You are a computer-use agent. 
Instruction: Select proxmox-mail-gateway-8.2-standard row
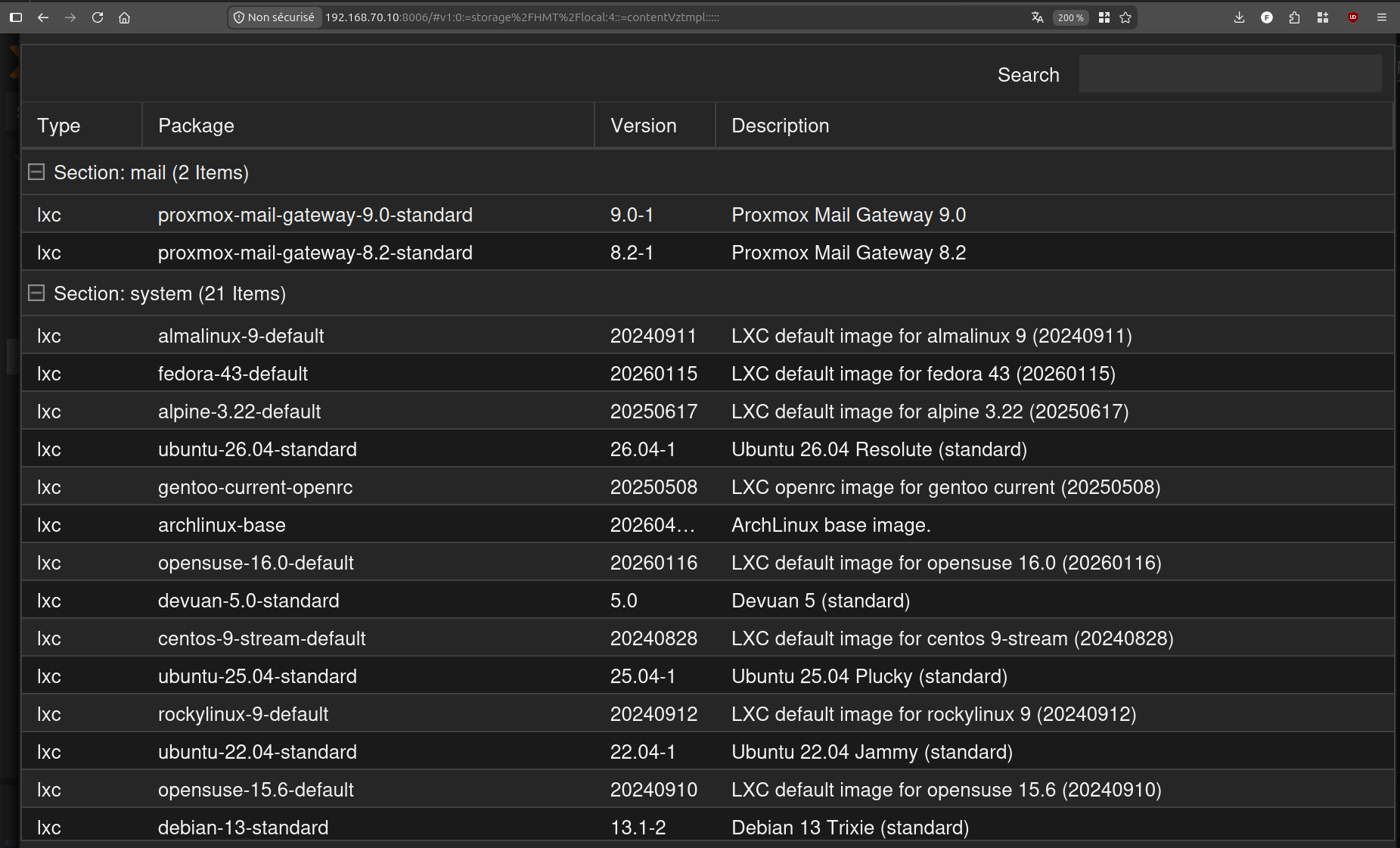[x=707, y=253]
